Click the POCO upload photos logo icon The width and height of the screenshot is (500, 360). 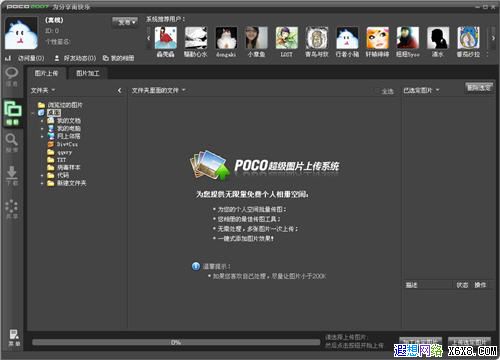tap(210, 165)
